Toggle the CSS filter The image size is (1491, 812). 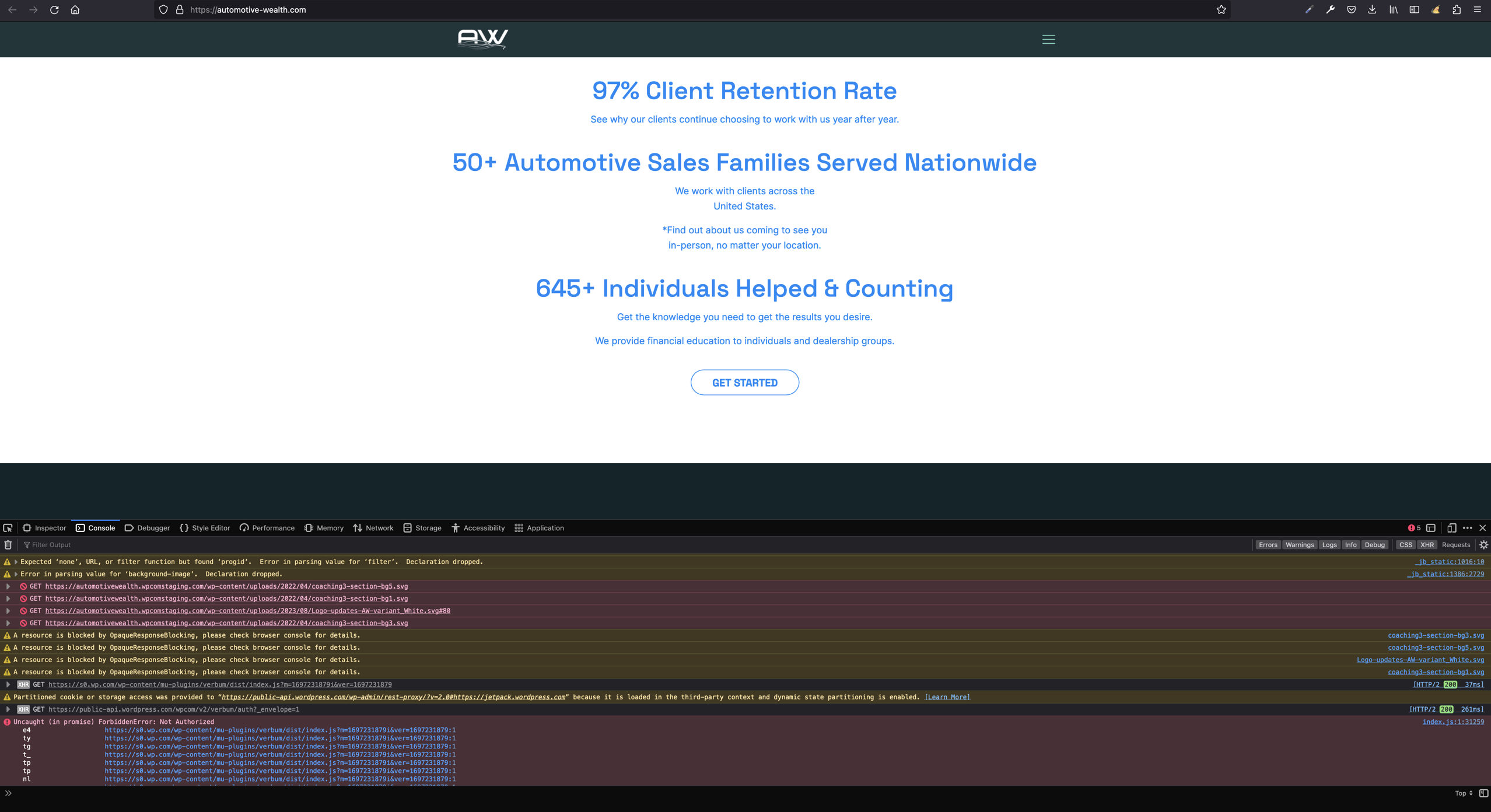pos(1405,545)
